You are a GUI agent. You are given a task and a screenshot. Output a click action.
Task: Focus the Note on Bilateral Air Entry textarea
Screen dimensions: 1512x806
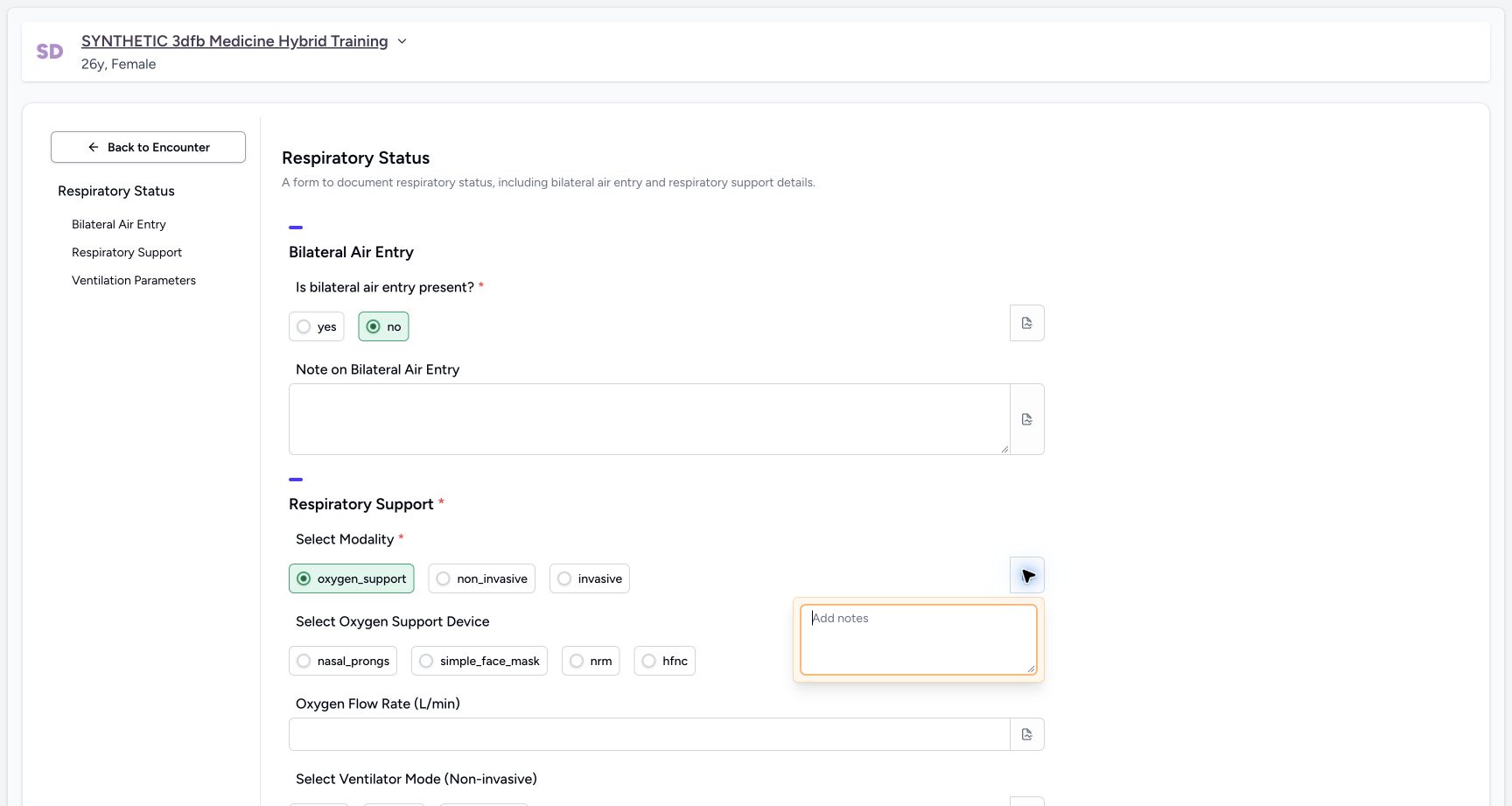(649, 419)
